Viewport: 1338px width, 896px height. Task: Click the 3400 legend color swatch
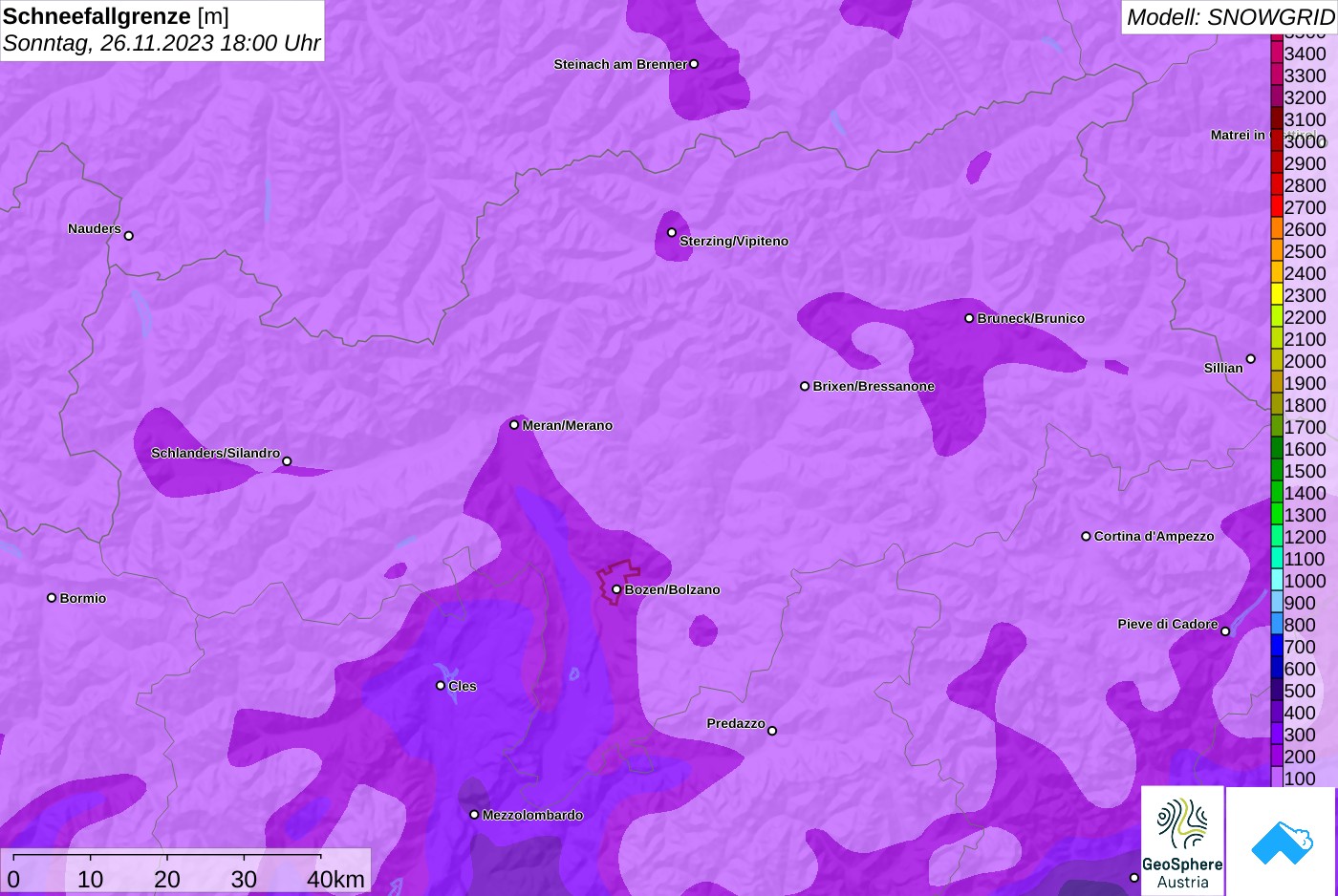[1276, 53]
